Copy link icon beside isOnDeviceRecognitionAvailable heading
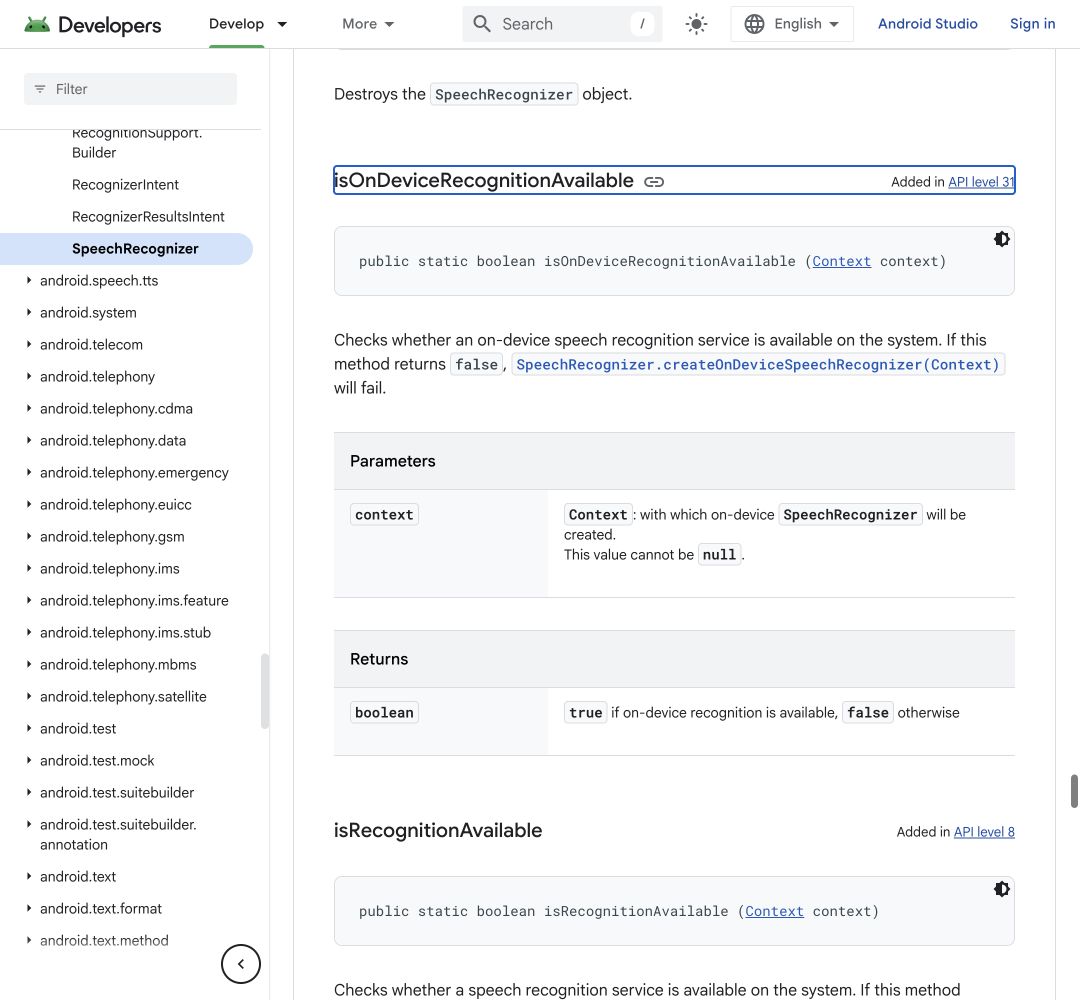The height and width of the screenshot is (1000, 1080). click(654, 182)
